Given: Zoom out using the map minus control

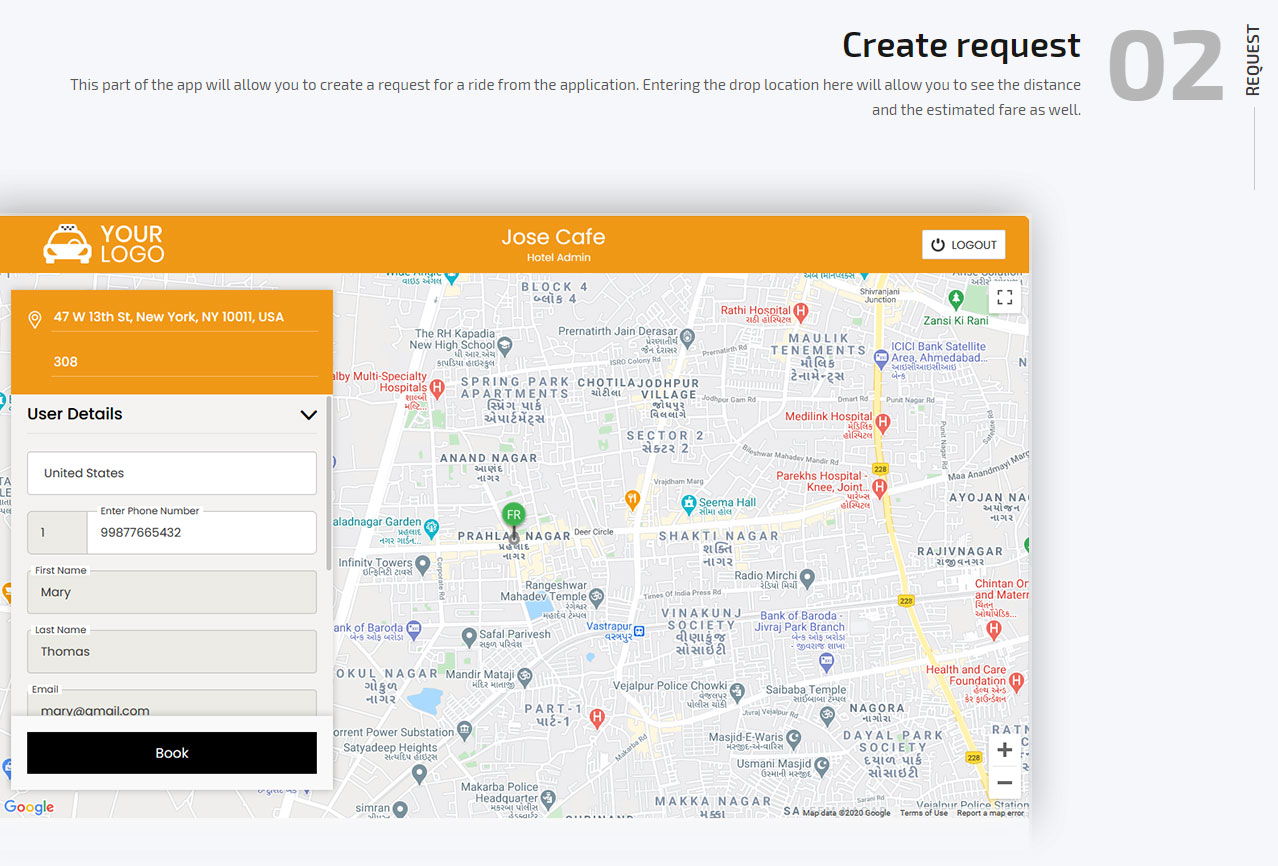Looking at the screenshot, I should click(1004, 782).
